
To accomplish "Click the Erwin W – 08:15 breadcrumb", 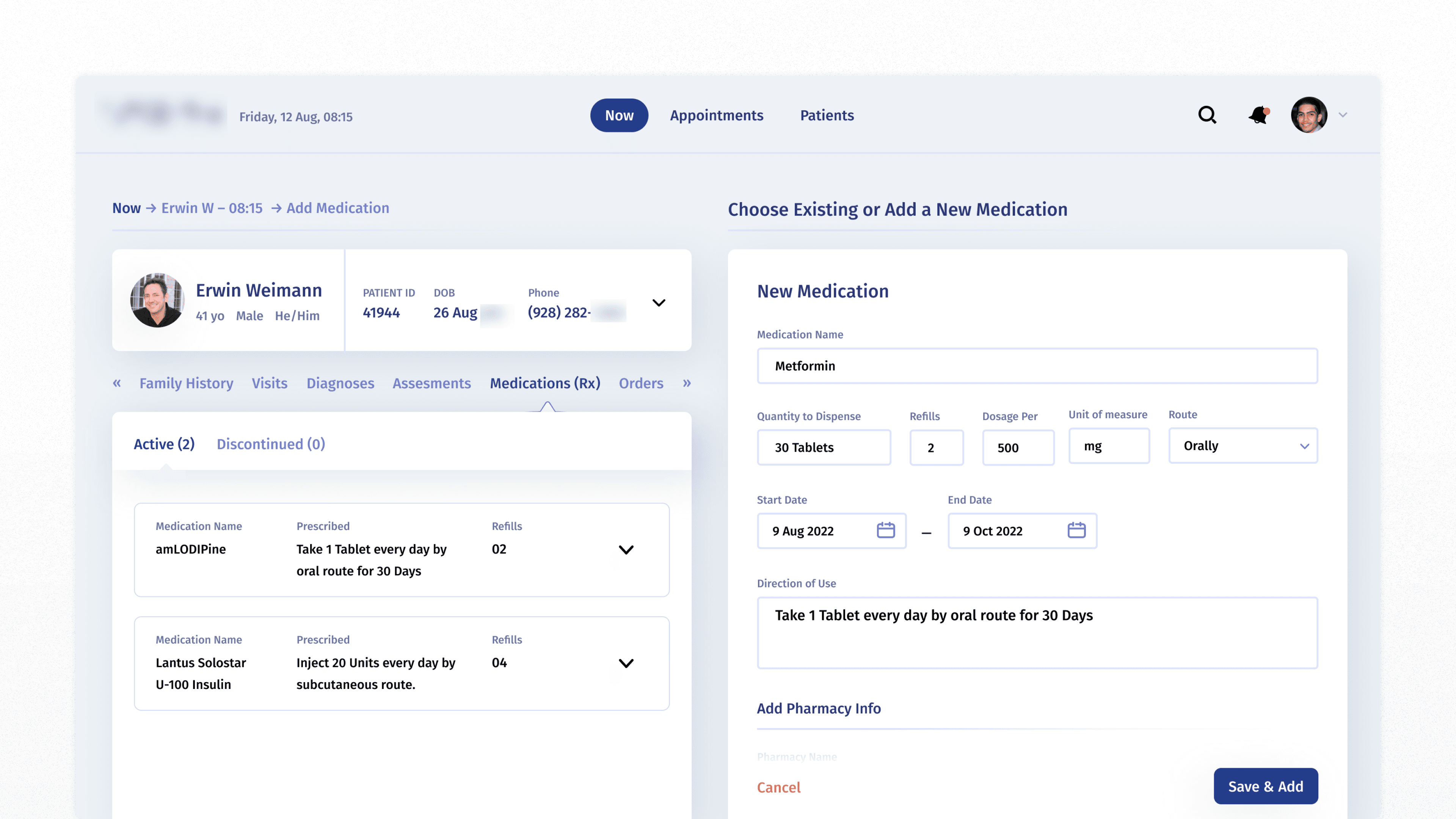I will pos(212,208).
